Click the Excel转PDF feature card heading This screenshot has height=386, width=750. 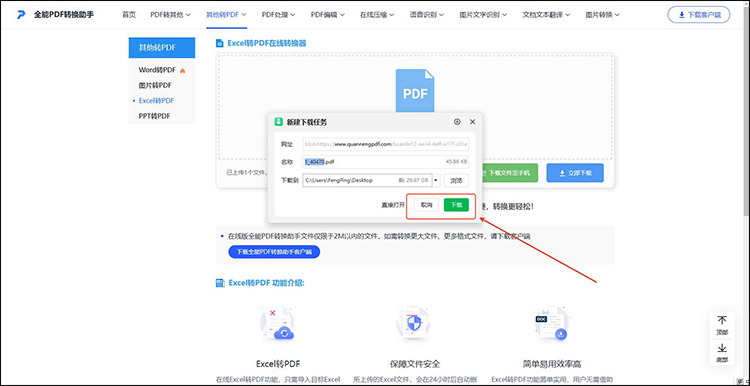[x=278, y=364]
